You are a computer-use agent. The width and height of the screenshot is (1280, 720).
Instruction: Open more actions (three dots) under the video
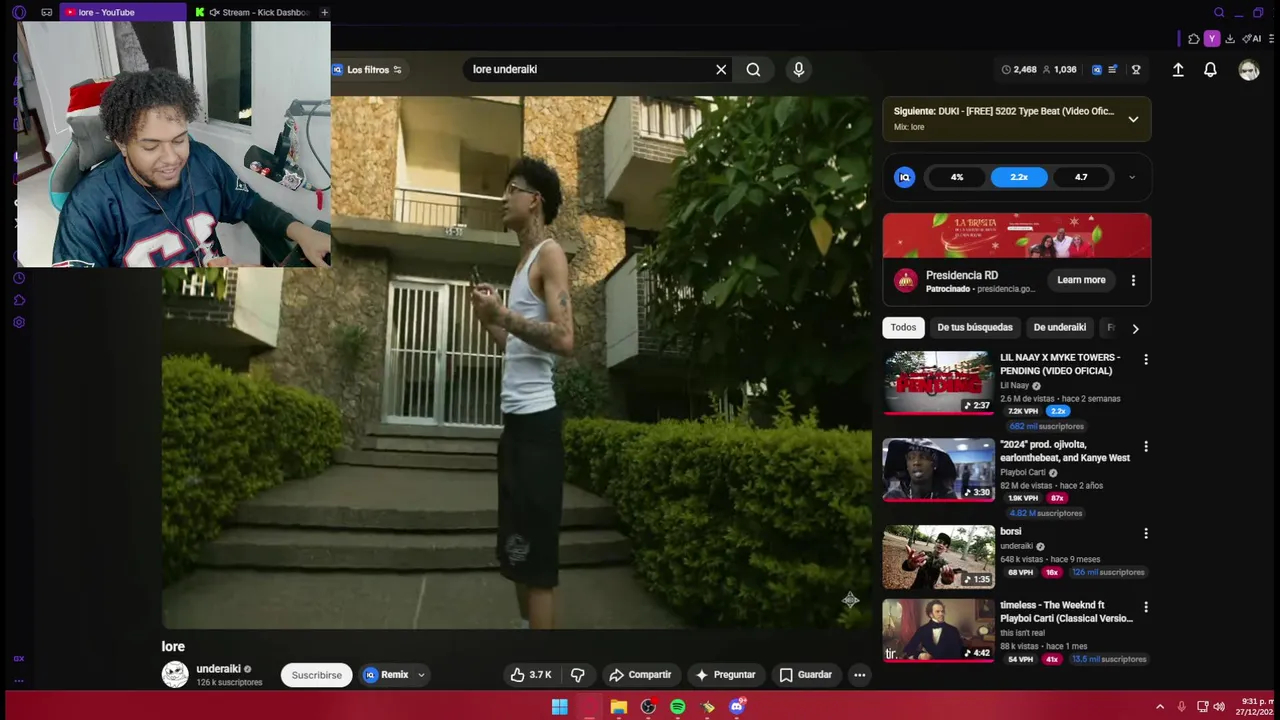pos(859,675)
